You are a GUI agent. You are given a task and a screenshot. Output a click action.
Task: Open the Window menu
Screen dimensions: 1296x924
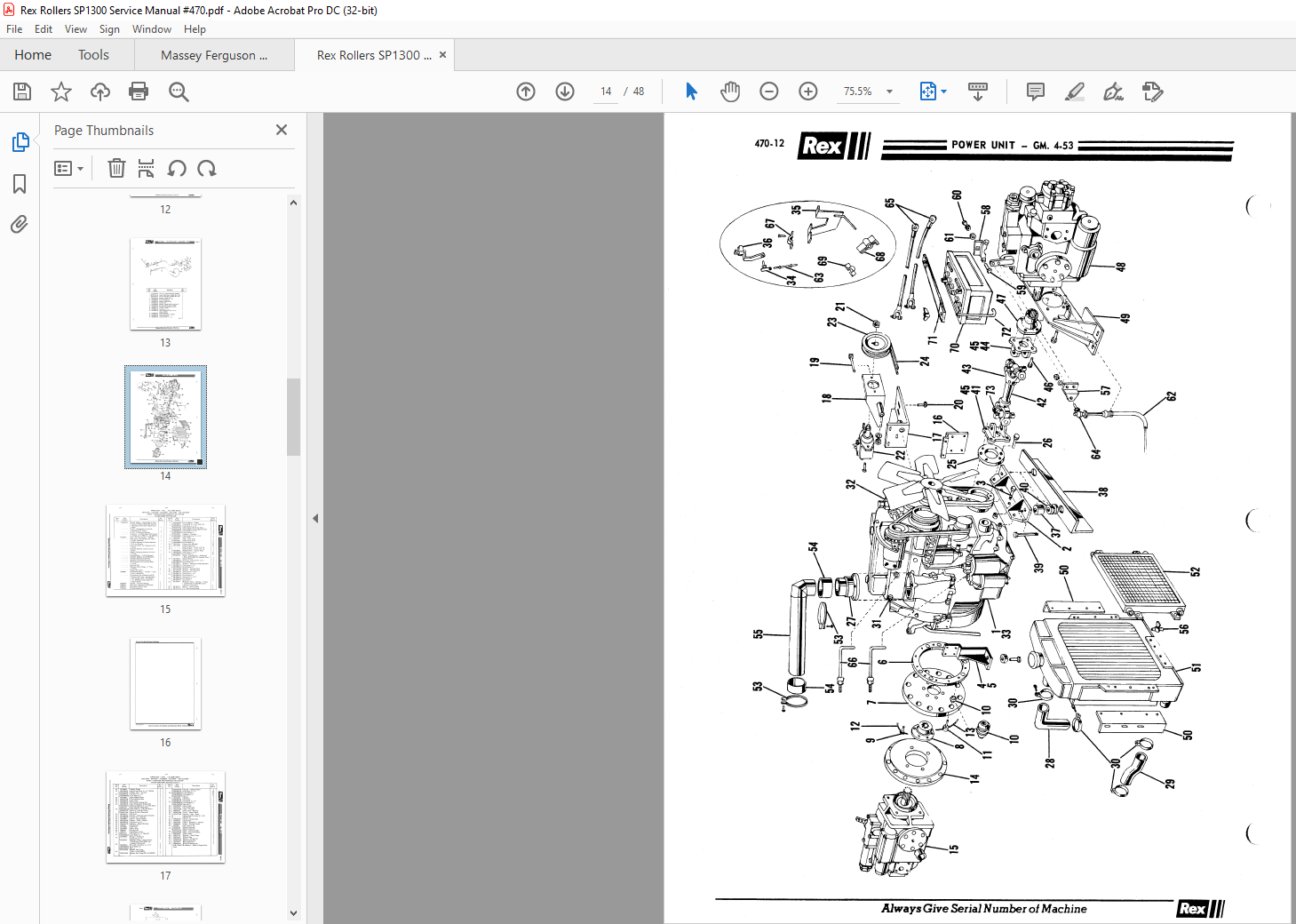point(152,29)
